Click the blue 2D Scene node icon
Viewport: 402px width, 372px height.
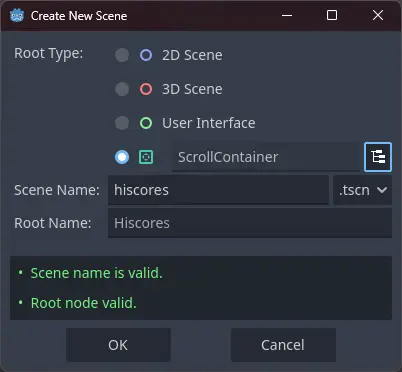[146, 55]
